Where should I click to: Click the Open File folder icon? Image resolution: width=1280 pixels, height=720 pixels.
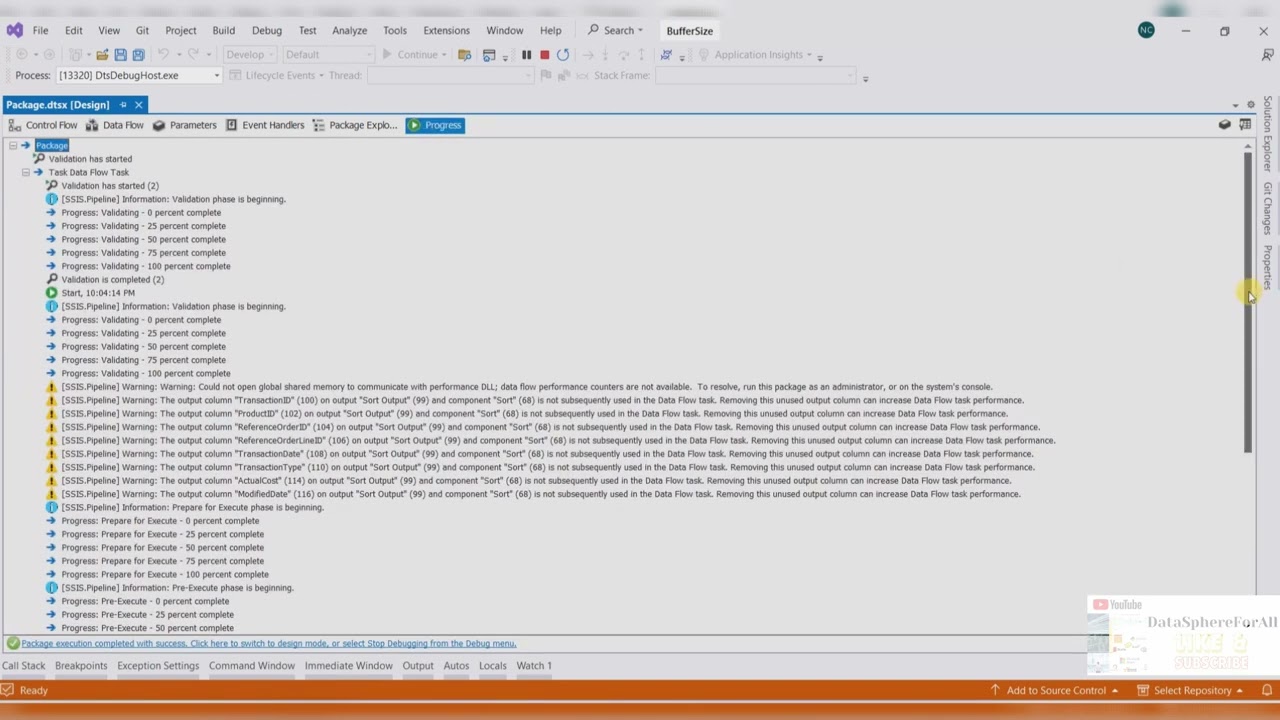click(102, 55)
